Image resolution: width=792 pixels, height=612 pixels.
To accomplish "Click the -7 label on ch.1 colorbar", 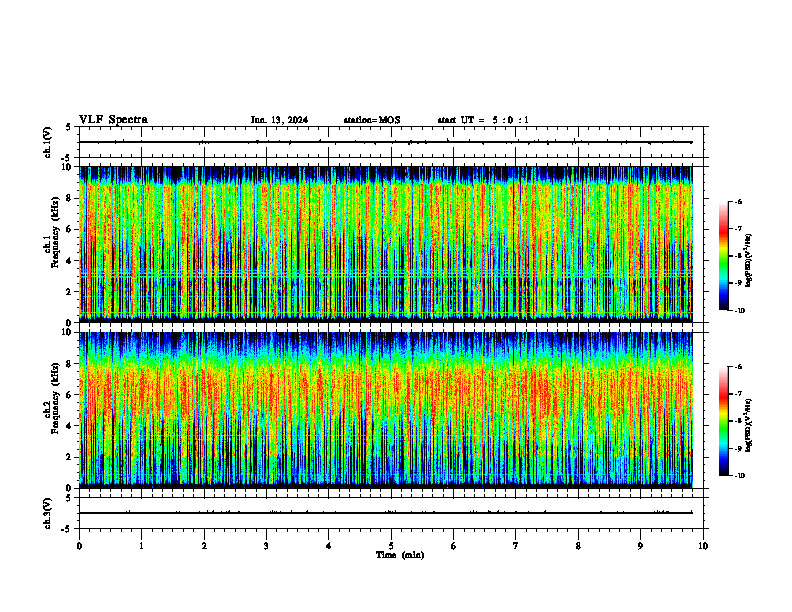I will pos(737,229).
